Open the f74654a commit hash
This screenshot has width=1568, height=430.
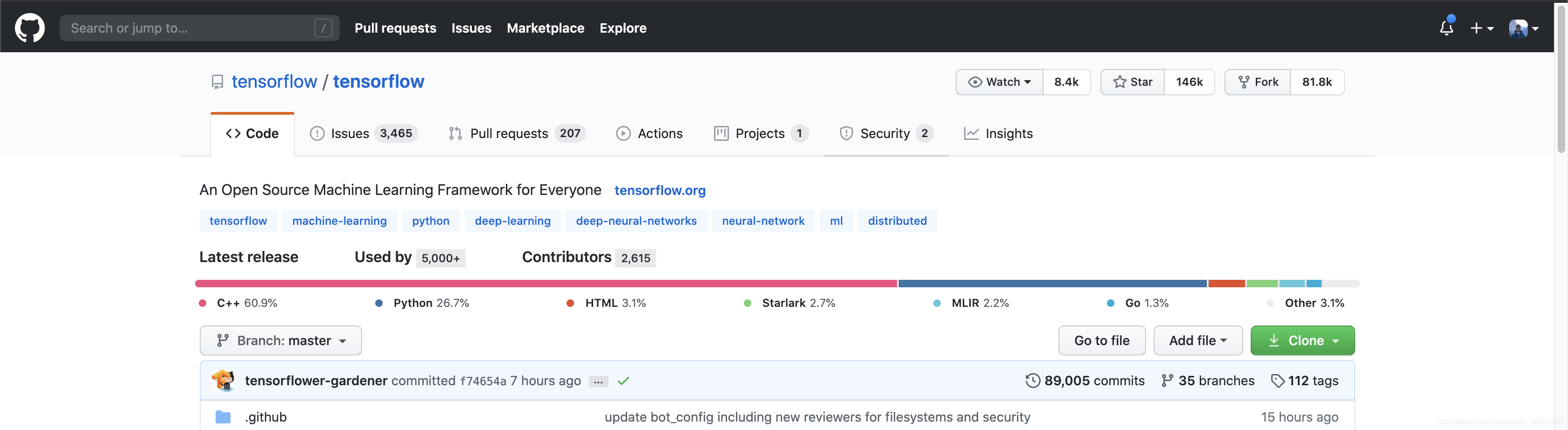point(483,381)
